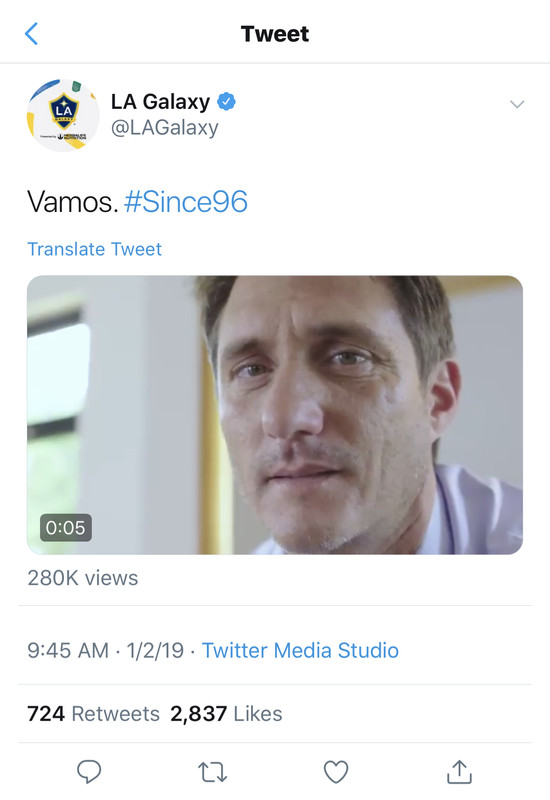
Task: Tap the 280K views count
Action: (83, 578)
